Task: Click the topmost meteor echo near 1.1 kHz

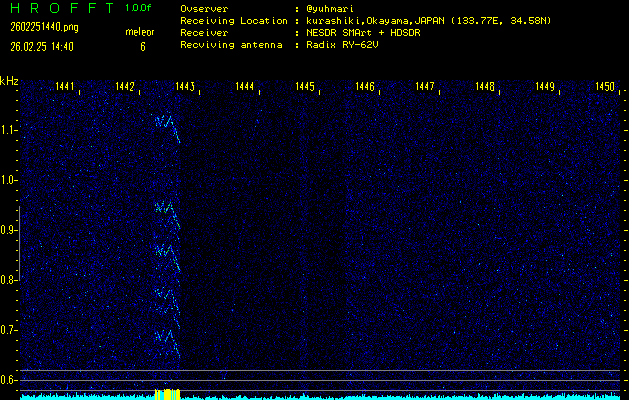Action: coord(166,124)
